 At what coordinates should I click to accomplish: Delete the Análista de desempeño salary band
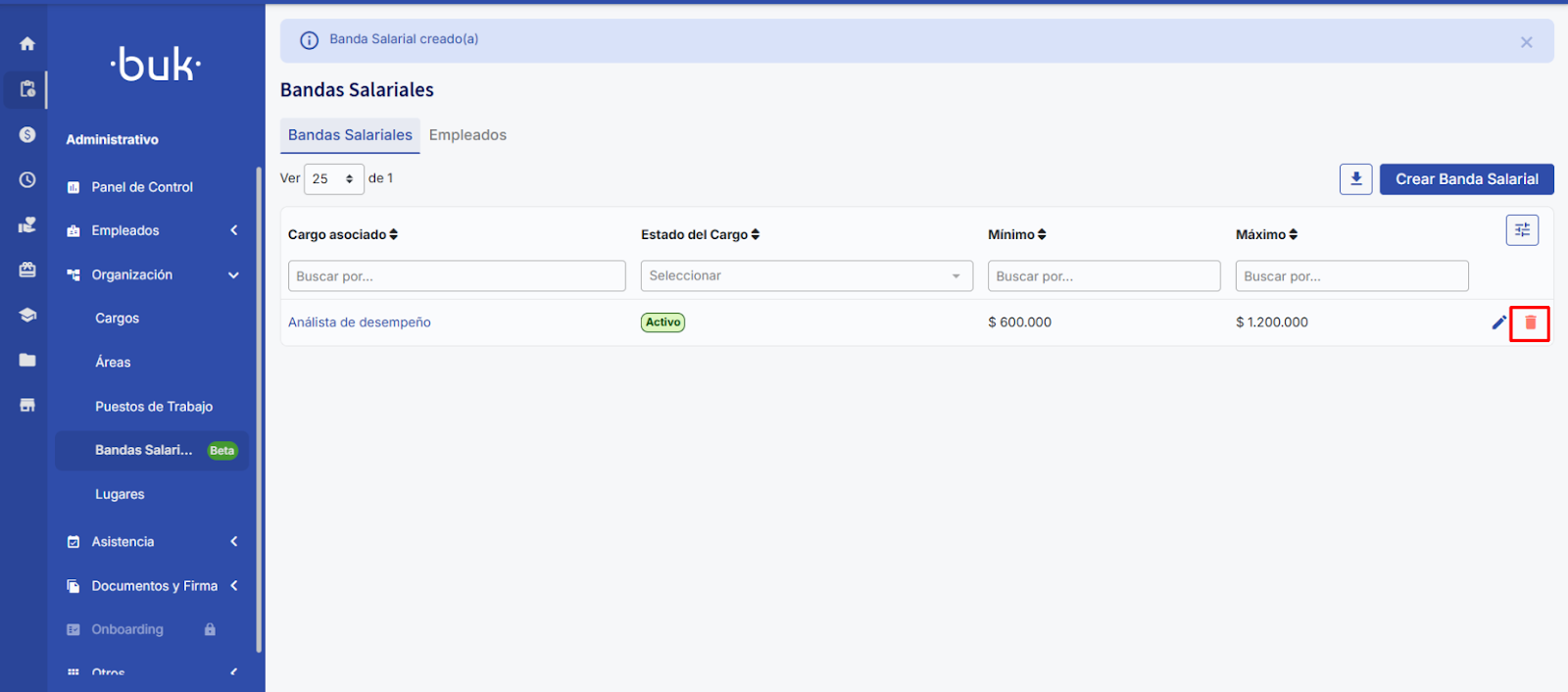pyautogui.click(x=1530, y=322)
